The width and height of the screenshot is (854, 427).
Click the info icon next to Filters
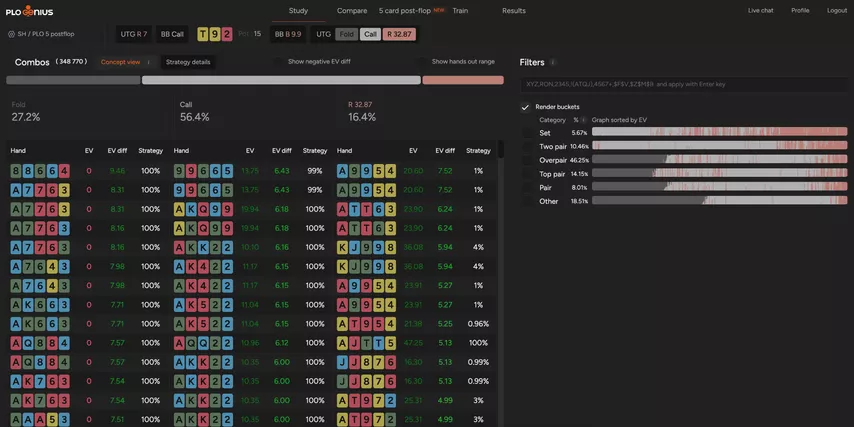coord(553,62)
